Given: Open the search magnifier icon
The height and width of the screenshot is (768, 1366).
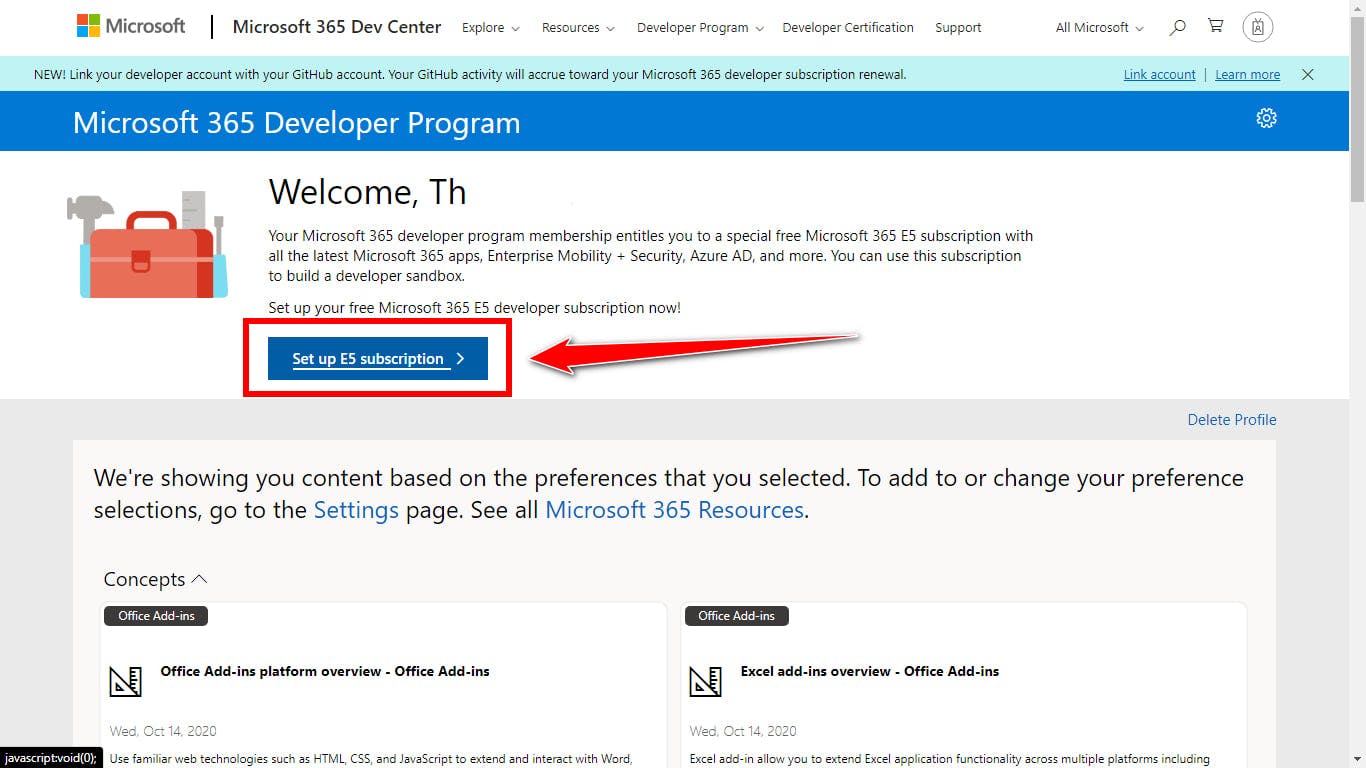Looking at the screenshot, I should pyautogui.click(x=1177, y=27).
